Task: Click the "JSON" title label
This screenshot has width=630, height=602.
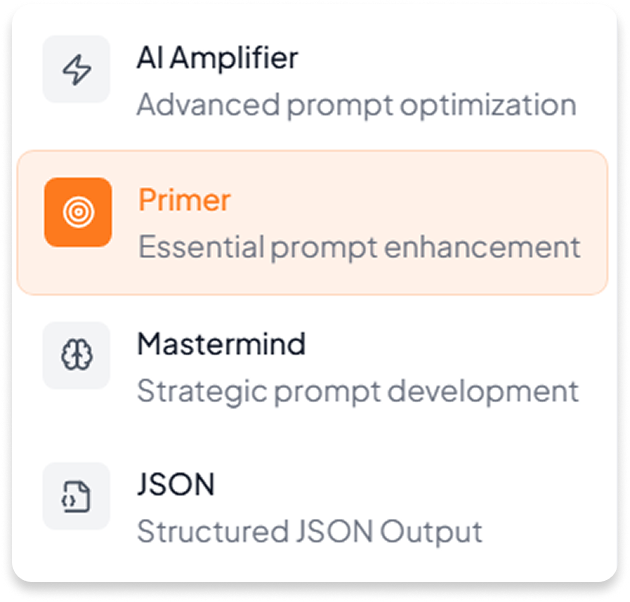Action: (x=176, y=486)
